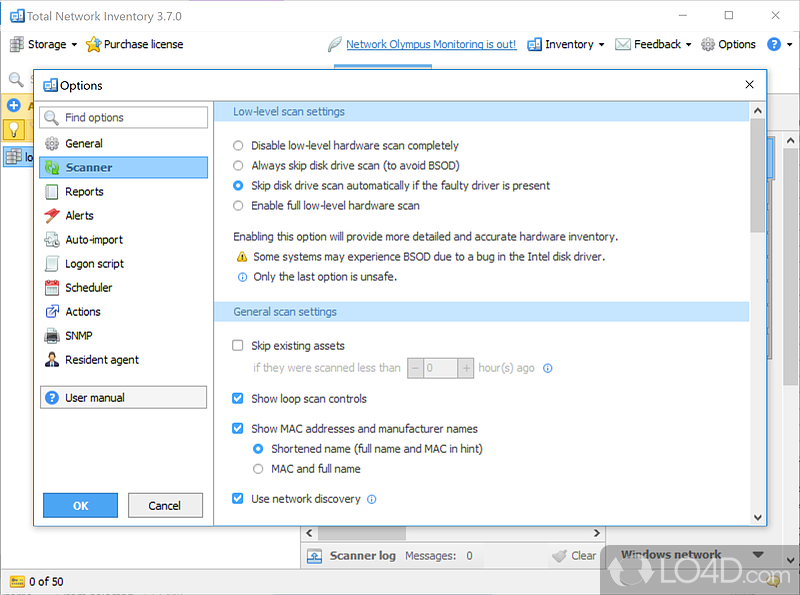Switch to Alerts options page
800x595 pixels.
(x=123, y=215)
